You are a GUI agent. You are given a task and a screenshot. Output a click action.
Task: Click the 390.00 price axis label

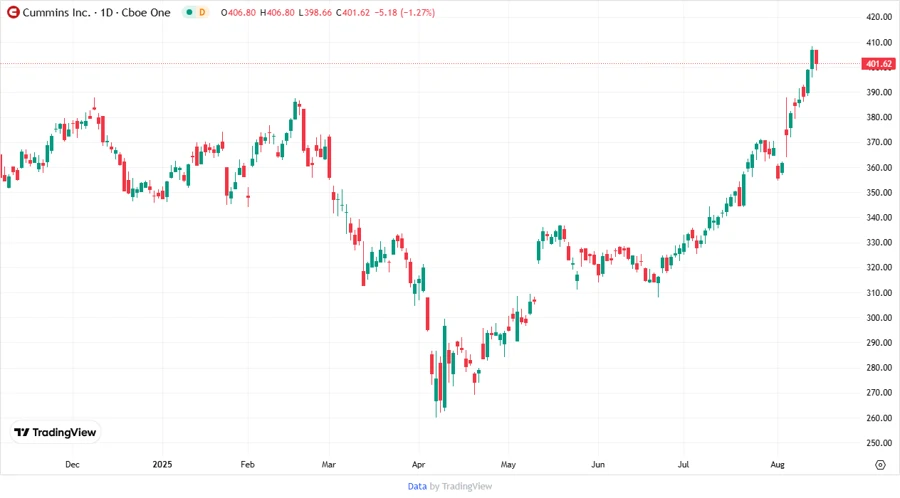click(x=879, y=92)
